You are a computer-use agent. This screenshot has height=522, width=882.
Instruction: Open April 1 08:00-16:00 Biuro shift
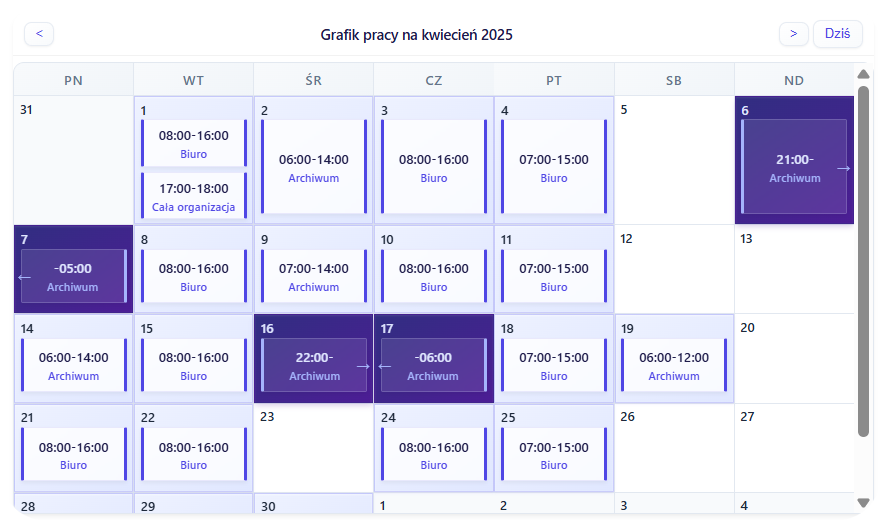(194, 143)
